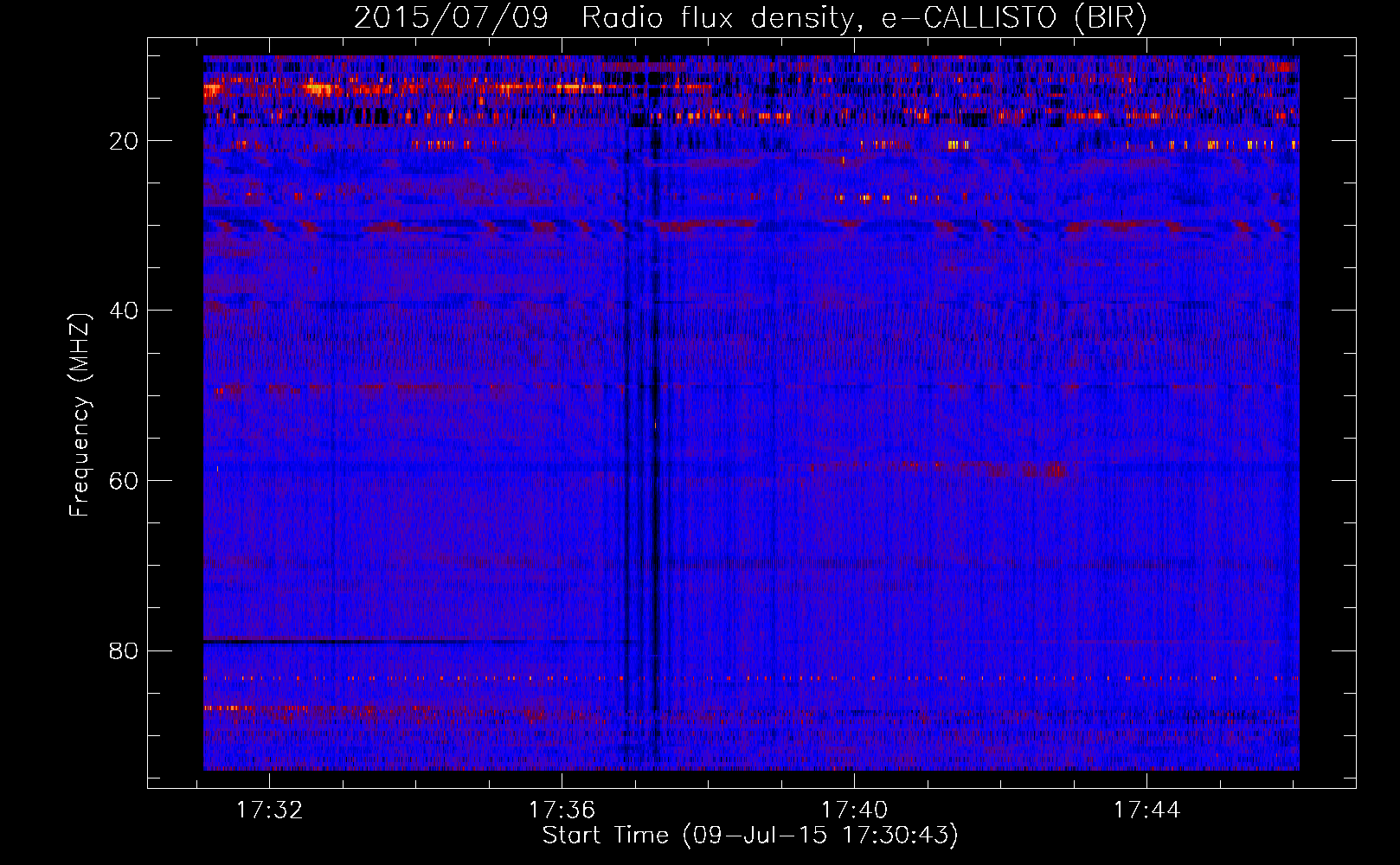The width and height of the screenshot is (1400, 865).
Task: Click the '17:36' time tick label
Action: click(x=562, y=811)
